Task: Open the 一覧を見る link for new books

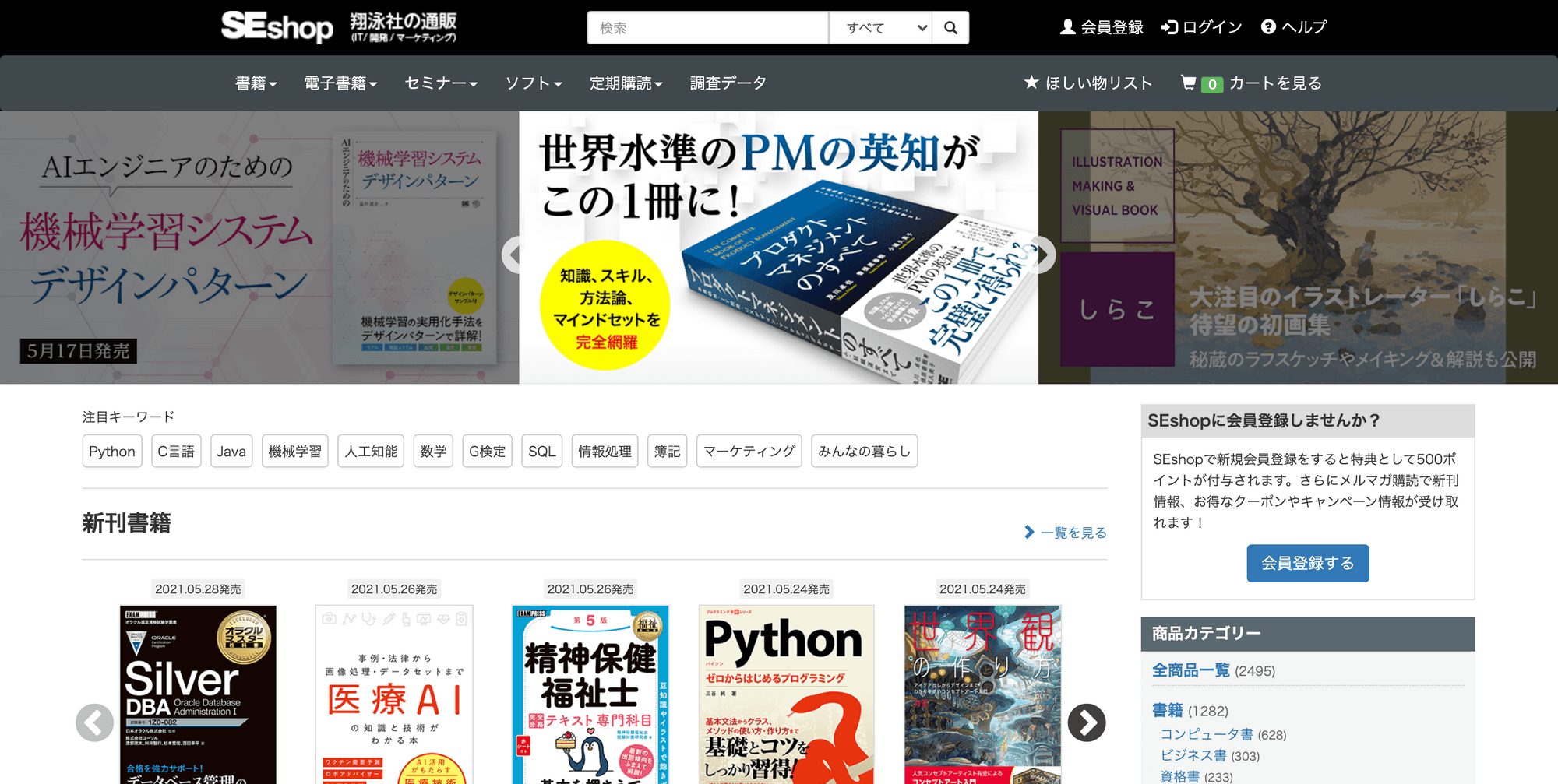Action: [1066, 533]
